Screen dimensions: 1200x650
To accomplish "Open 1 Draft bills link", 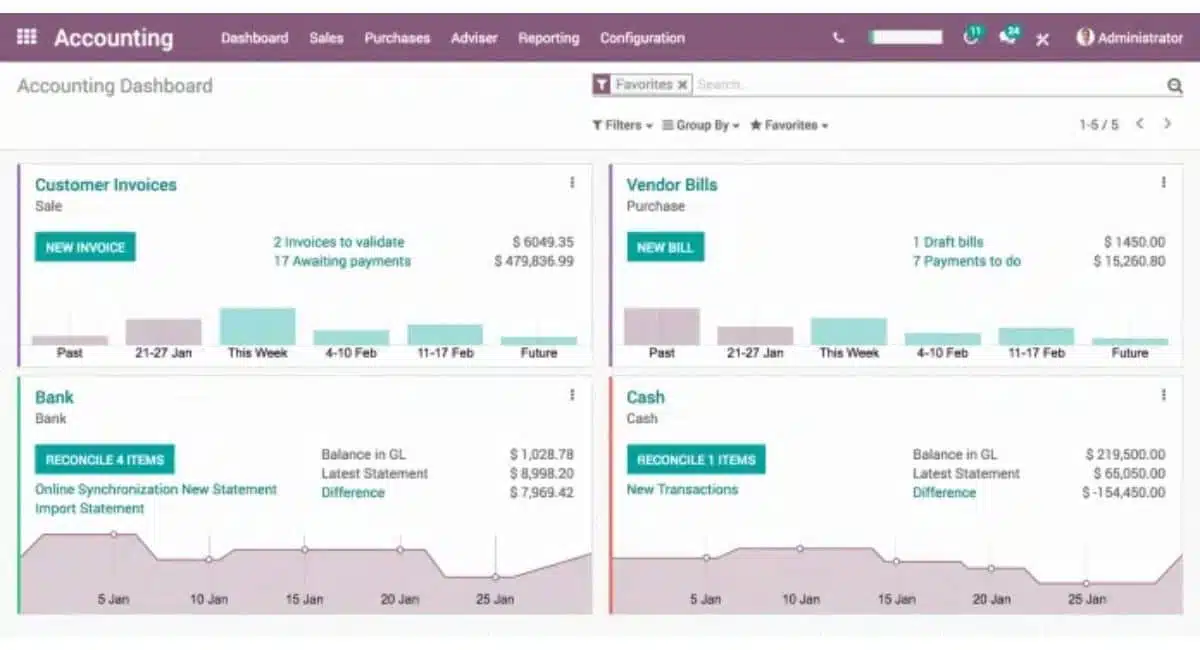I will pyautogui.click(x=948, y=242).
